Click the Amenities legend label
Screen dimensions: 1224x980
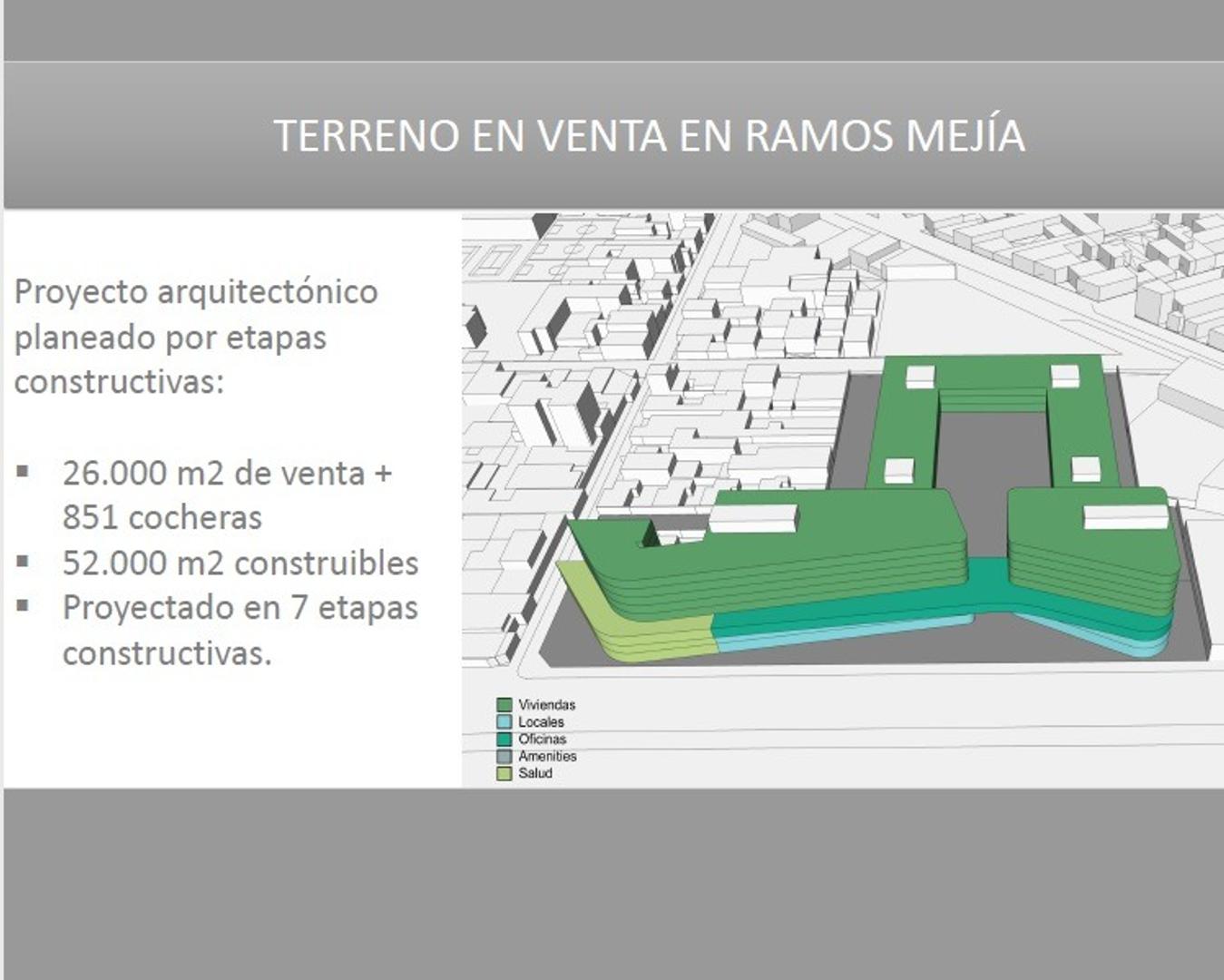(547, 757)
